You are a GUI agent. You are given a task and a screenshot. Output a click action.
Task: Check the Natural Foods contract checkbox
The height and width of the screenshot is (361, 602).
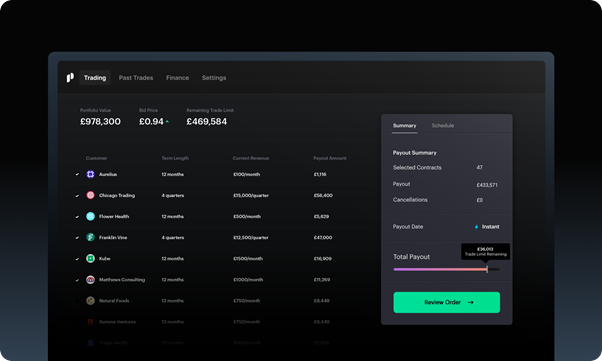[77, 301]
